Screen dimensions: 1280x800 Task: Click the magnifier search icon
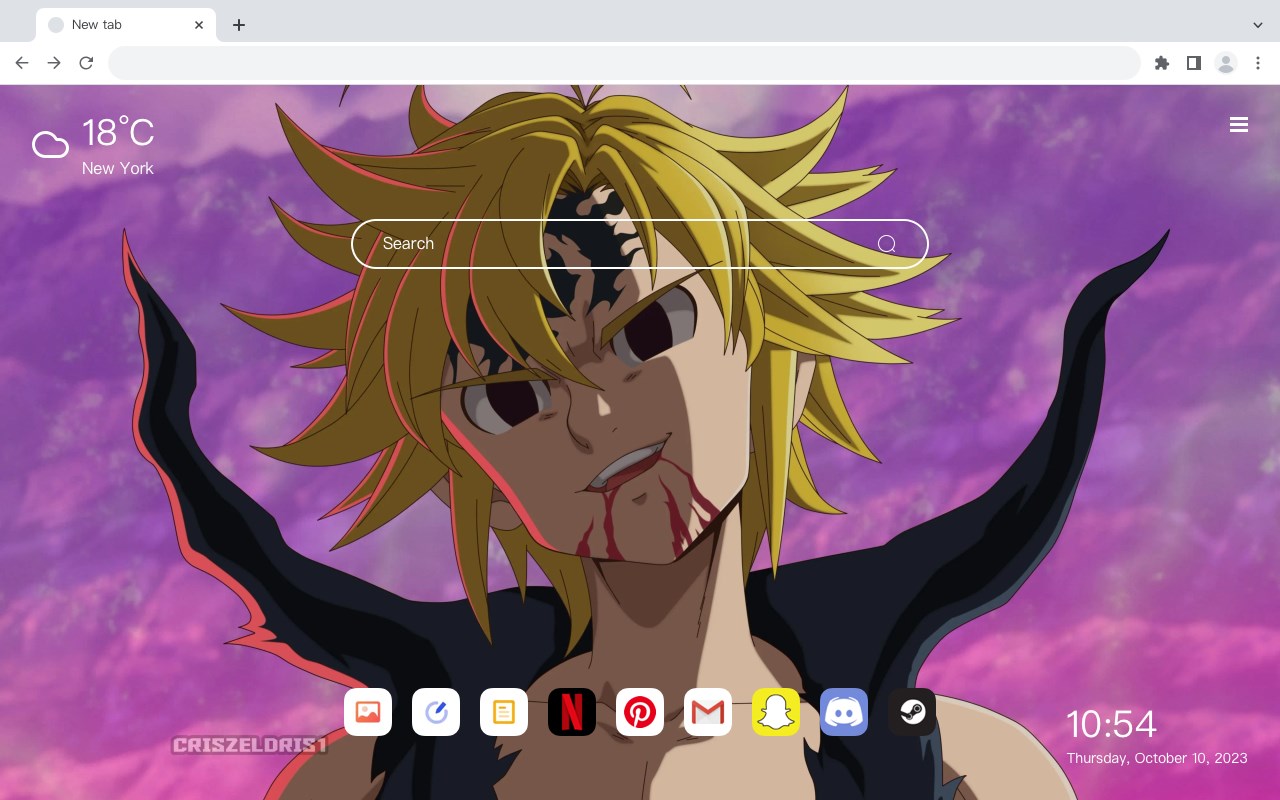pyautogui.click(x=887, y=244)
